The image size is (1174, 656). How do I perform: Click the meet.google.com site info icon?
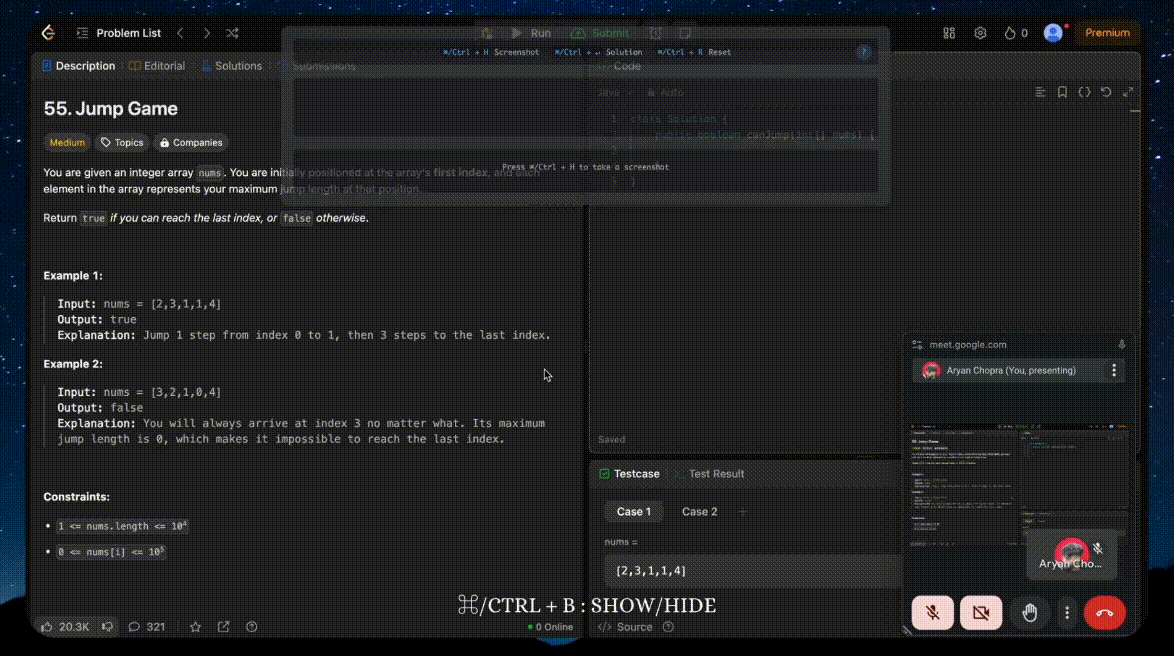coord(917,345)
